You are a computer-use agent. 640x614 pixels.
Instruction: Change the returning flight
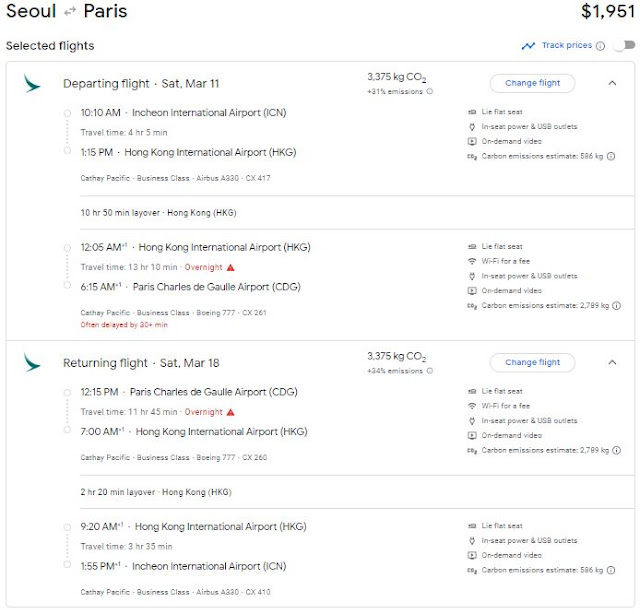click(x=532, y=362)
